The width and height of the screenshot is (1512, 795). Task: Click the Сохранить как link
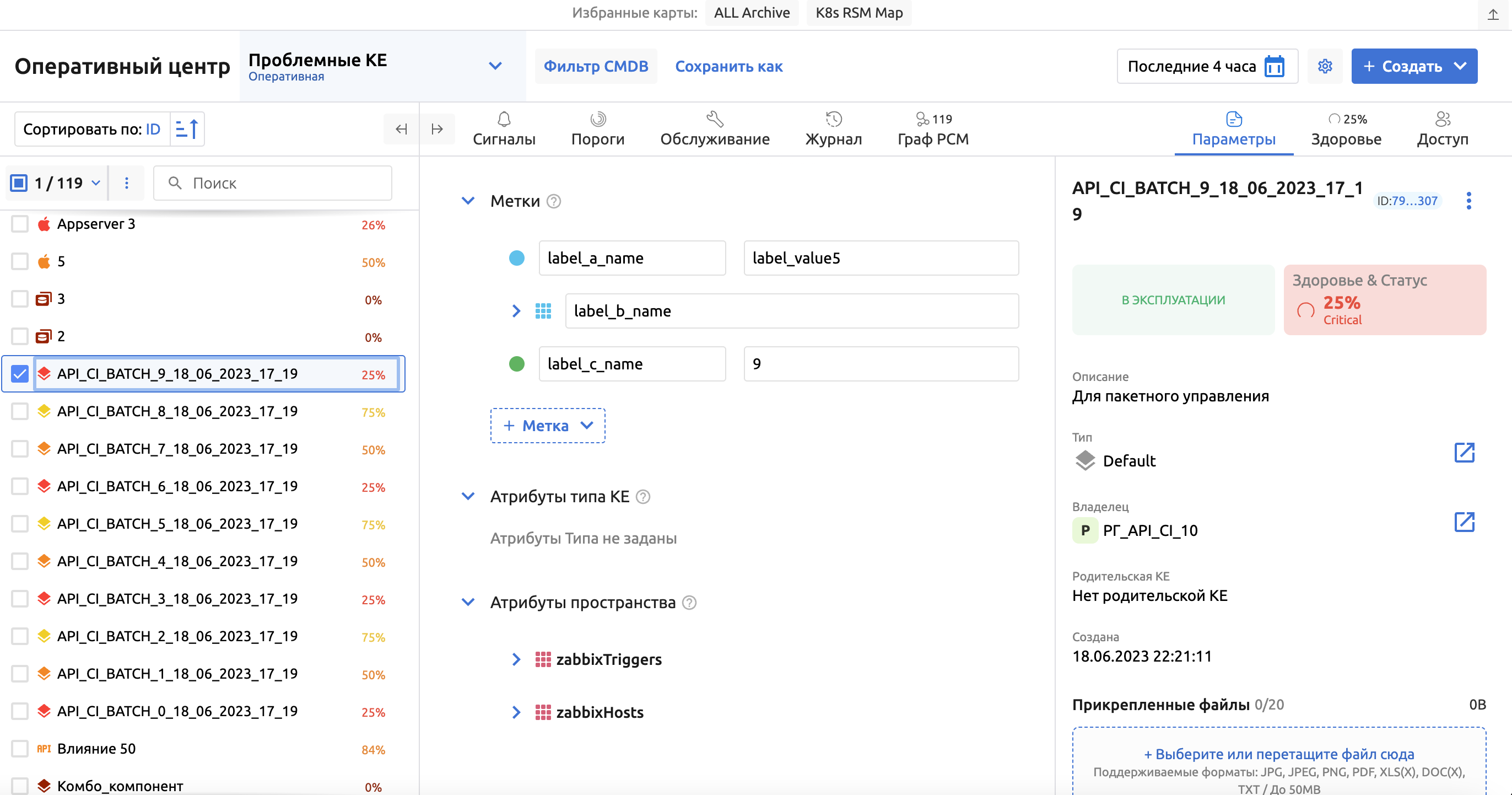(728, 66)
